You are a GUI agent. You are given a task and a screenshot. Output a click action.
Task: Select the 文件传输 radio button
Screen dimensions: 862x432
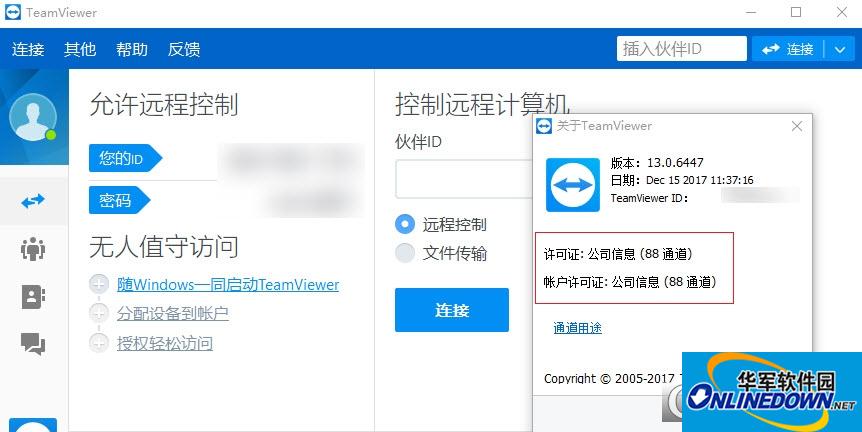pyautogui.click(x=405, y=253)
